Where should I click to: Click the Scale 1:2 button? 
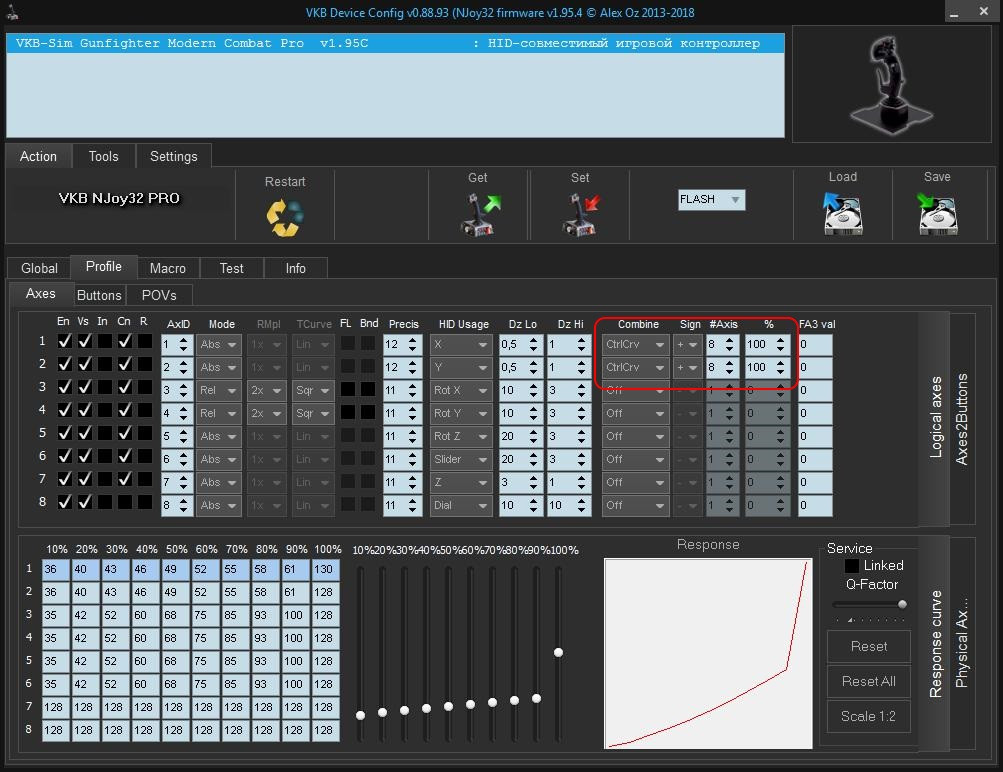pos(869,716)
